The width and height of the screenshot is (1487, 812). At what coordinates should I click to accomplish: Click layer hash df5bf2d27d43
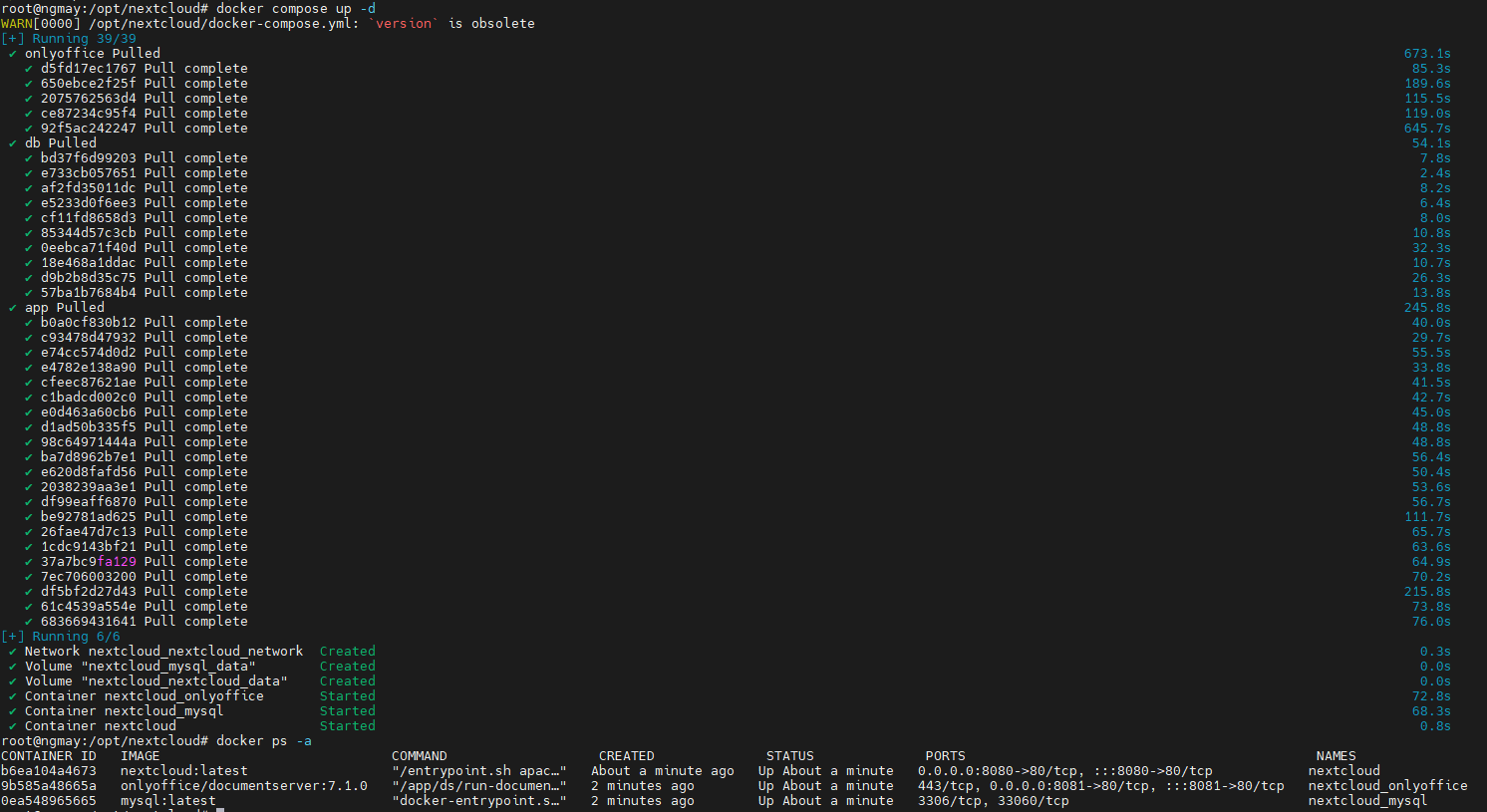(x=89, y=591)
